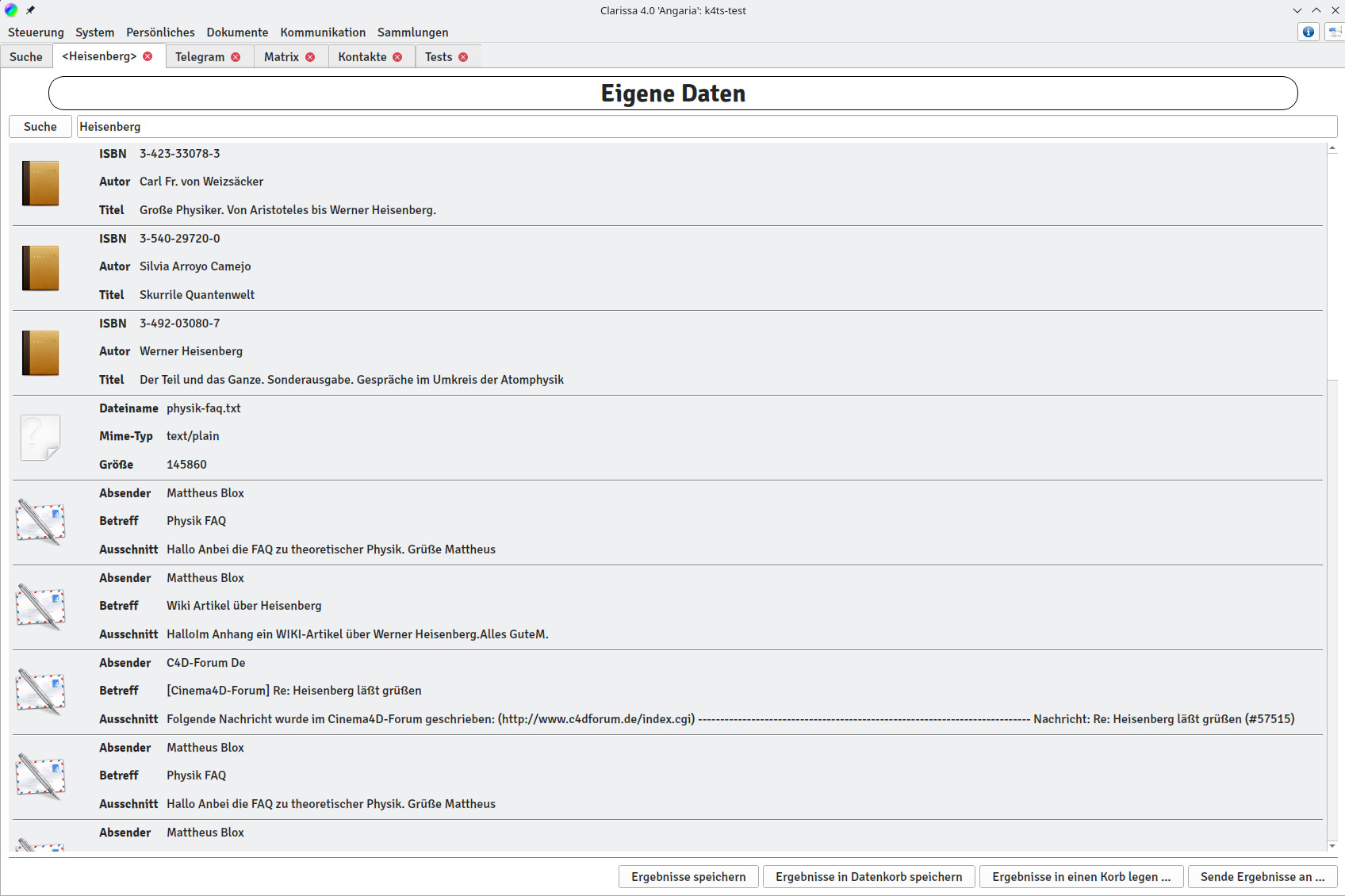
Task: Click the scrollbar up arrow of results list
Action: [x=1332, y=148]
